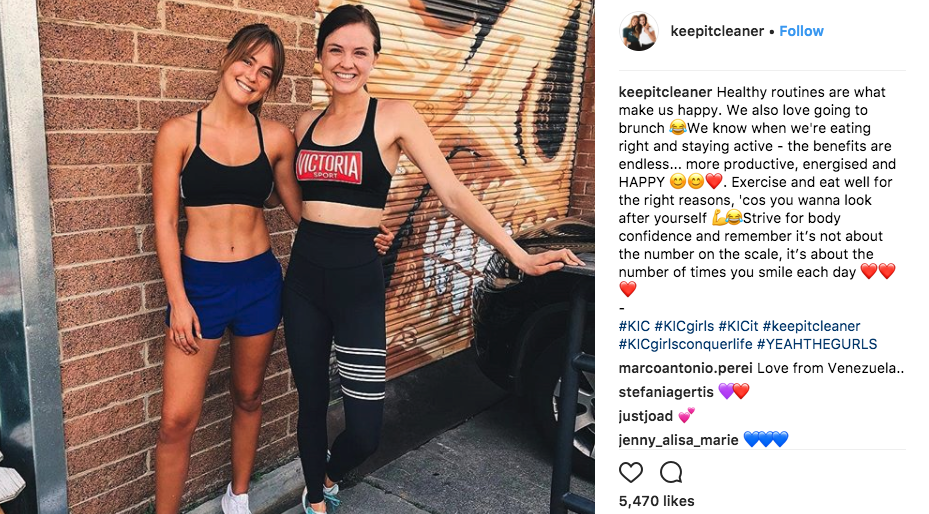Image resolution: width=929 pixels, height=514 pixels.
Task: Open the keepitcleaner profile avatar
Action: (639, 31)
